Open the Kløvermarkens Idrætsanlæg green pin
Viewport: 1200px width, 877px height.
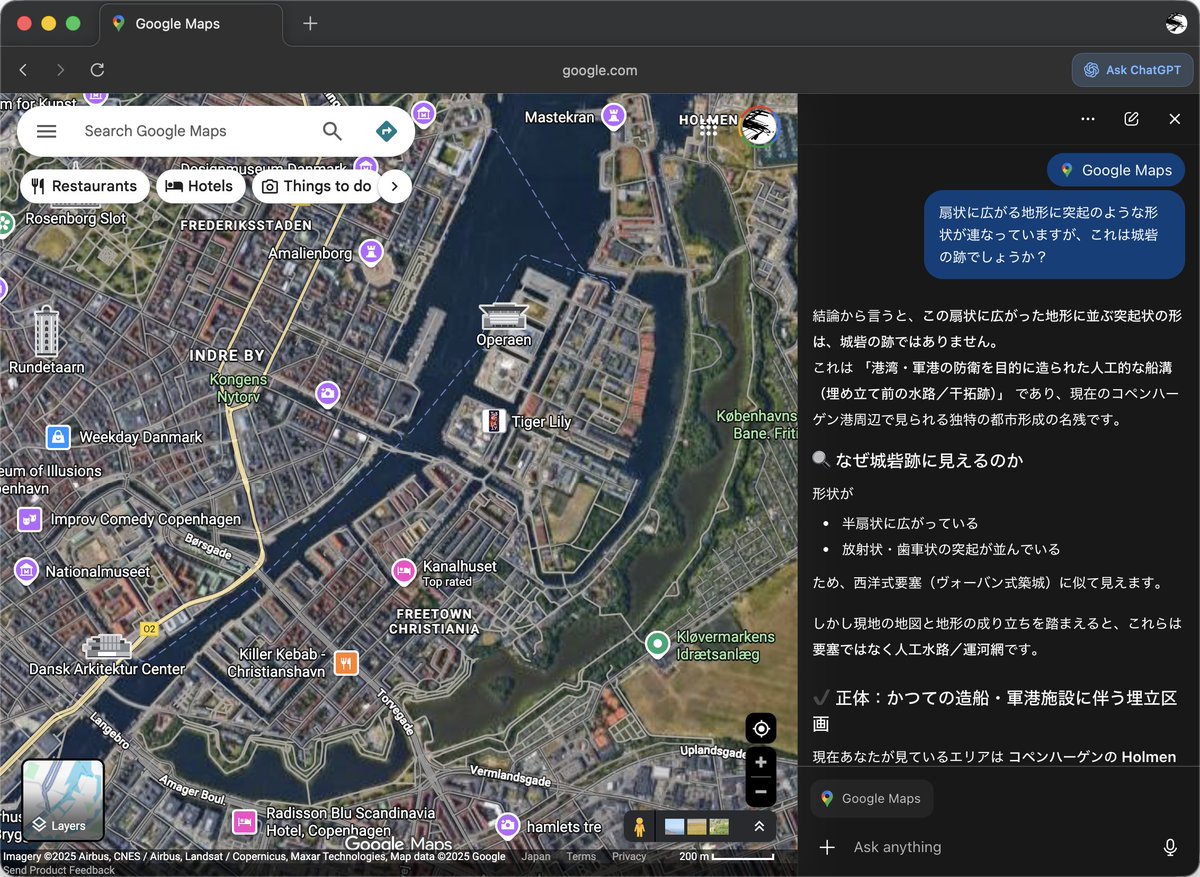pos(657,643)
